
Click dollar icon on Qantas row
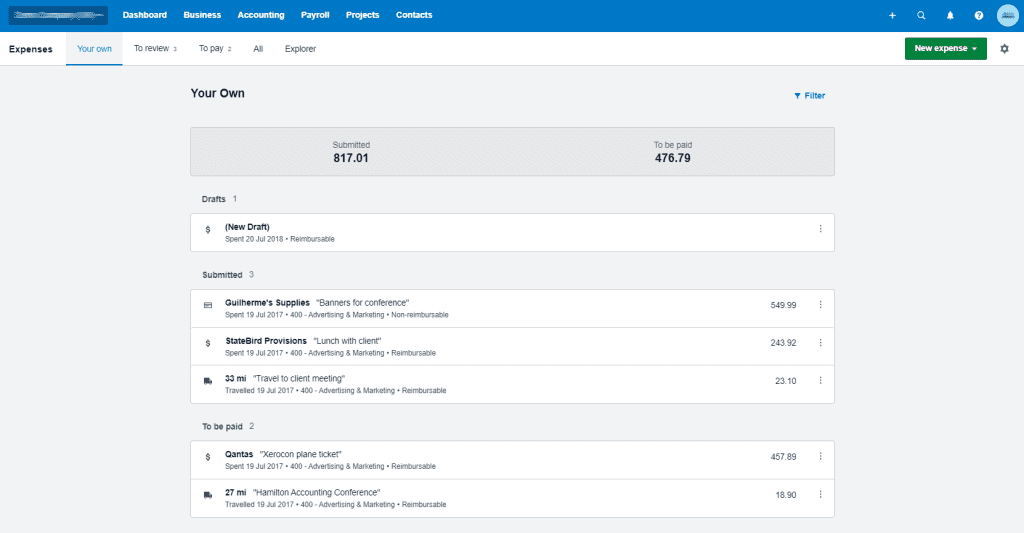tap(208, 457)
